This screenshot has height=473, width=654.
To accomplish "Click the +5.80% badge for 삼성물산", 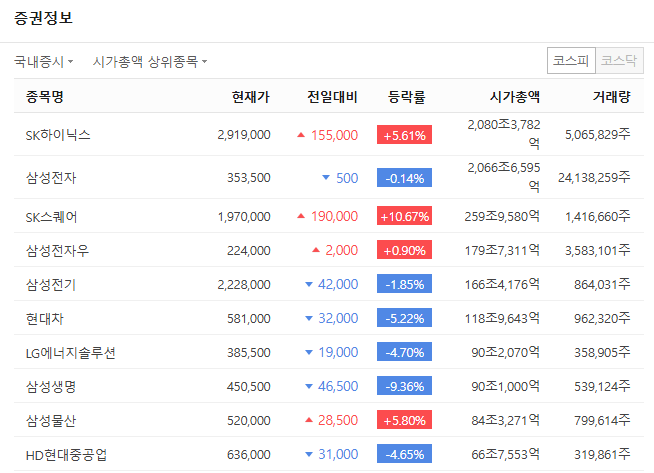I will coord(404,420).
